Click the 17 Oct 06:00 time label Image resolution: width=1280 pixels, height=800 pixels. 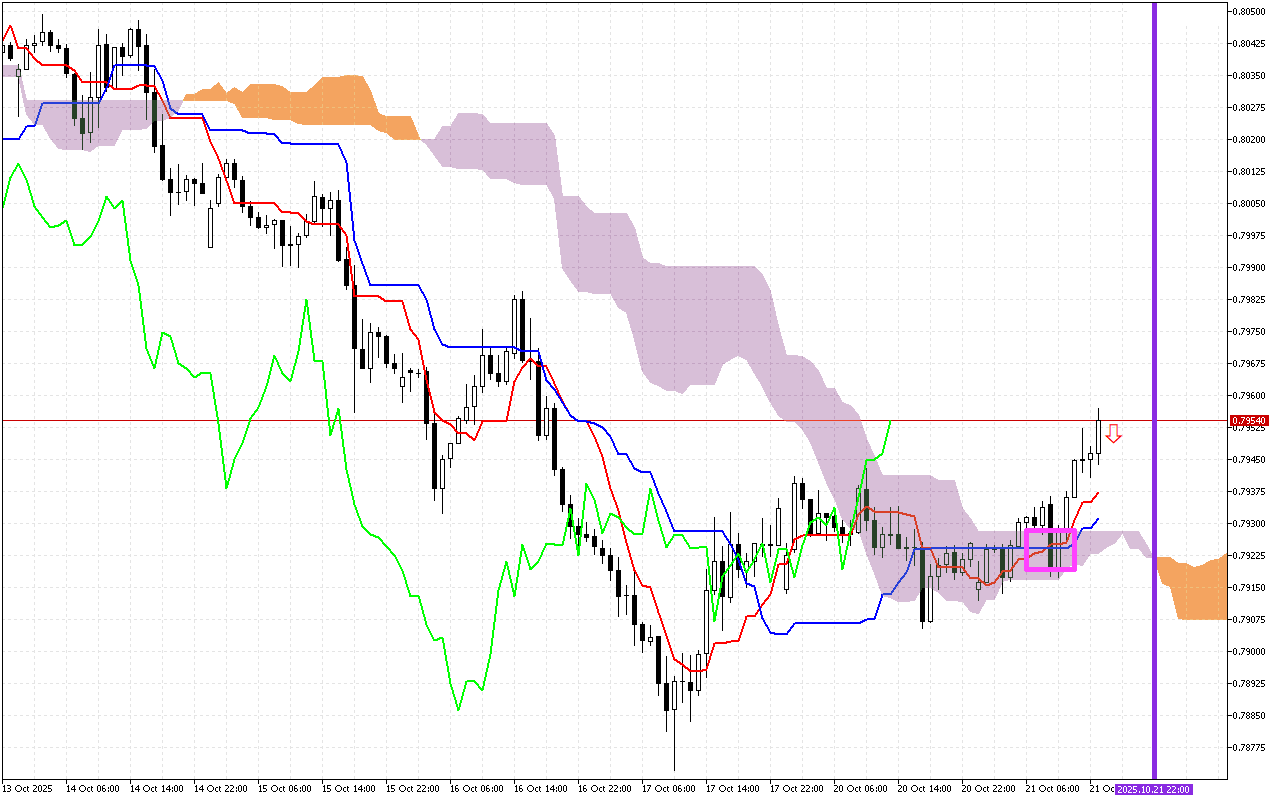pos(671,789)
